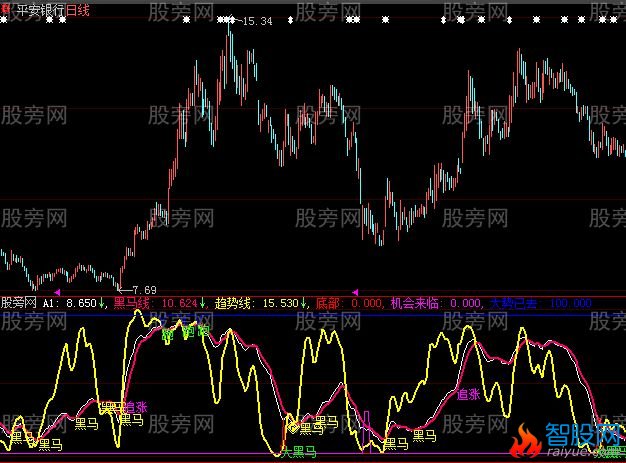Click the yellow 趋势线 indicator label
This screenshot has width=626, height=463.
(x=233, y=303)
